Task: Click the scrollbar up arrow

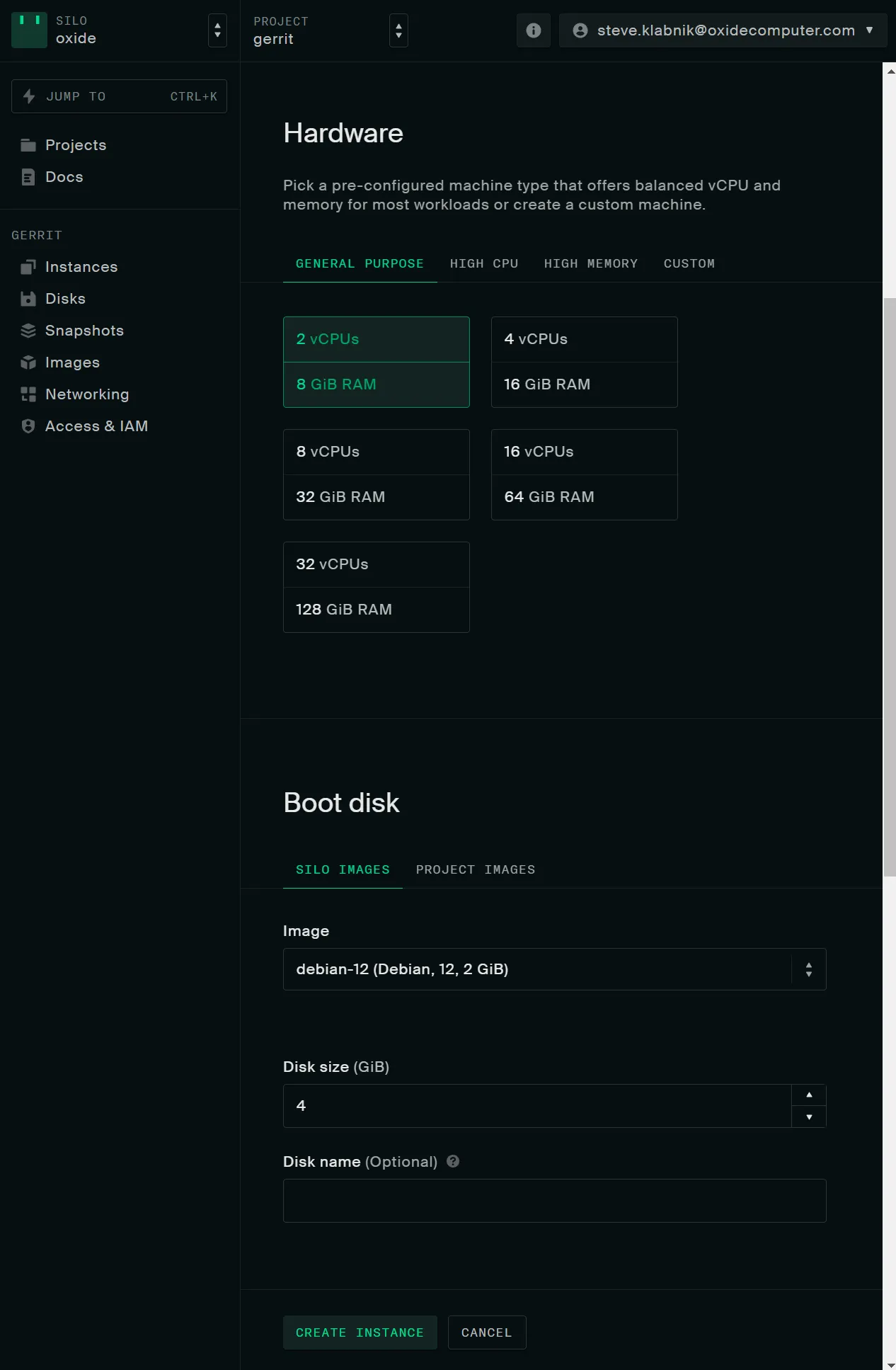Action: click(890, 71)
